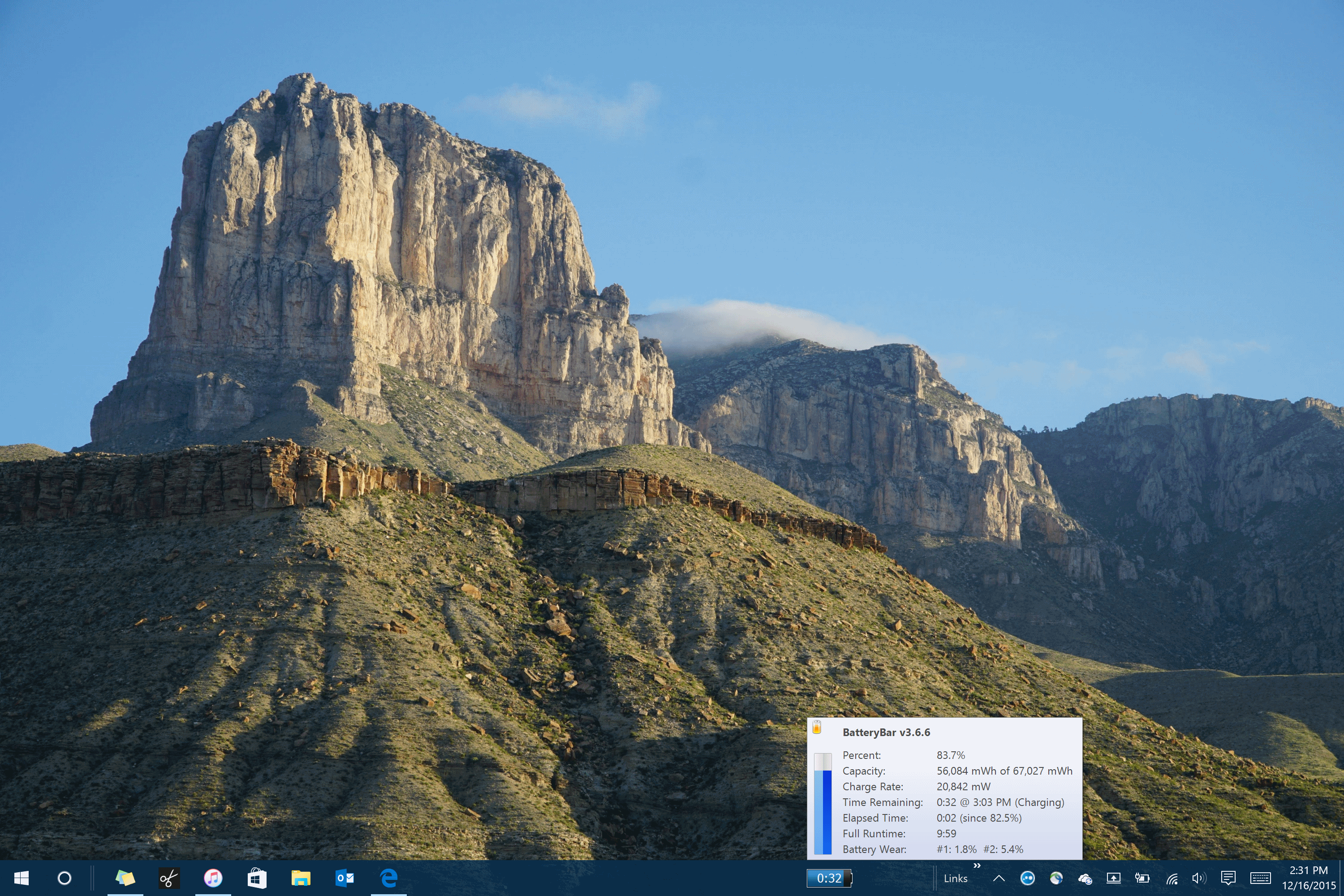Open File Explorer from the taskbar
The image size is (1344, 896).
click(301, 878)
